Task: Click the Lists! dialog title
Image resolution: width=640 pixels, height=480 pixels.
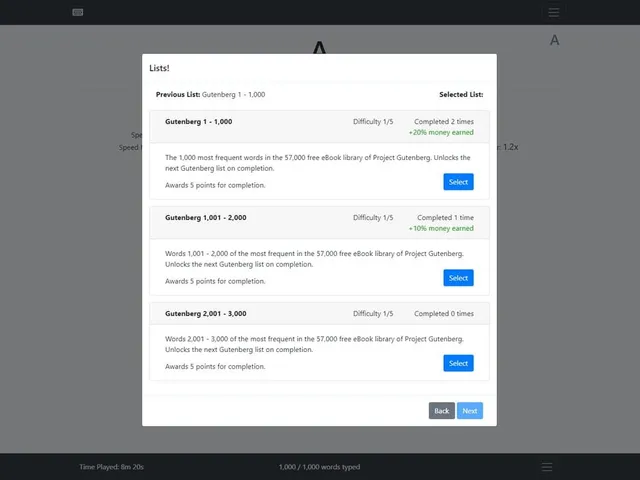Action: [x=159, y=68]
